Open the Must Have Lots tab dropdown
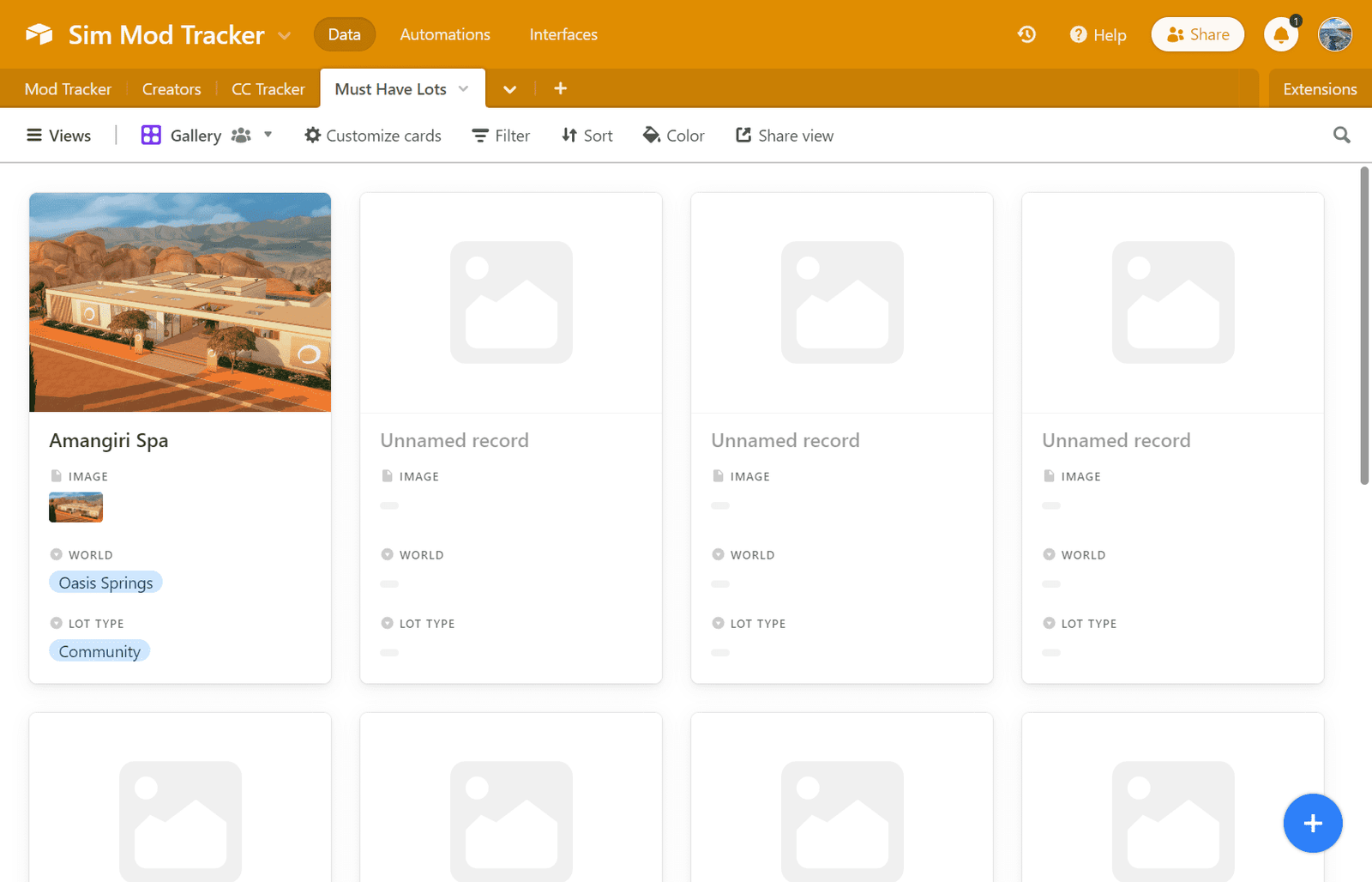Viewport: 1372px width, 882px height. click(x=464, y=89)
